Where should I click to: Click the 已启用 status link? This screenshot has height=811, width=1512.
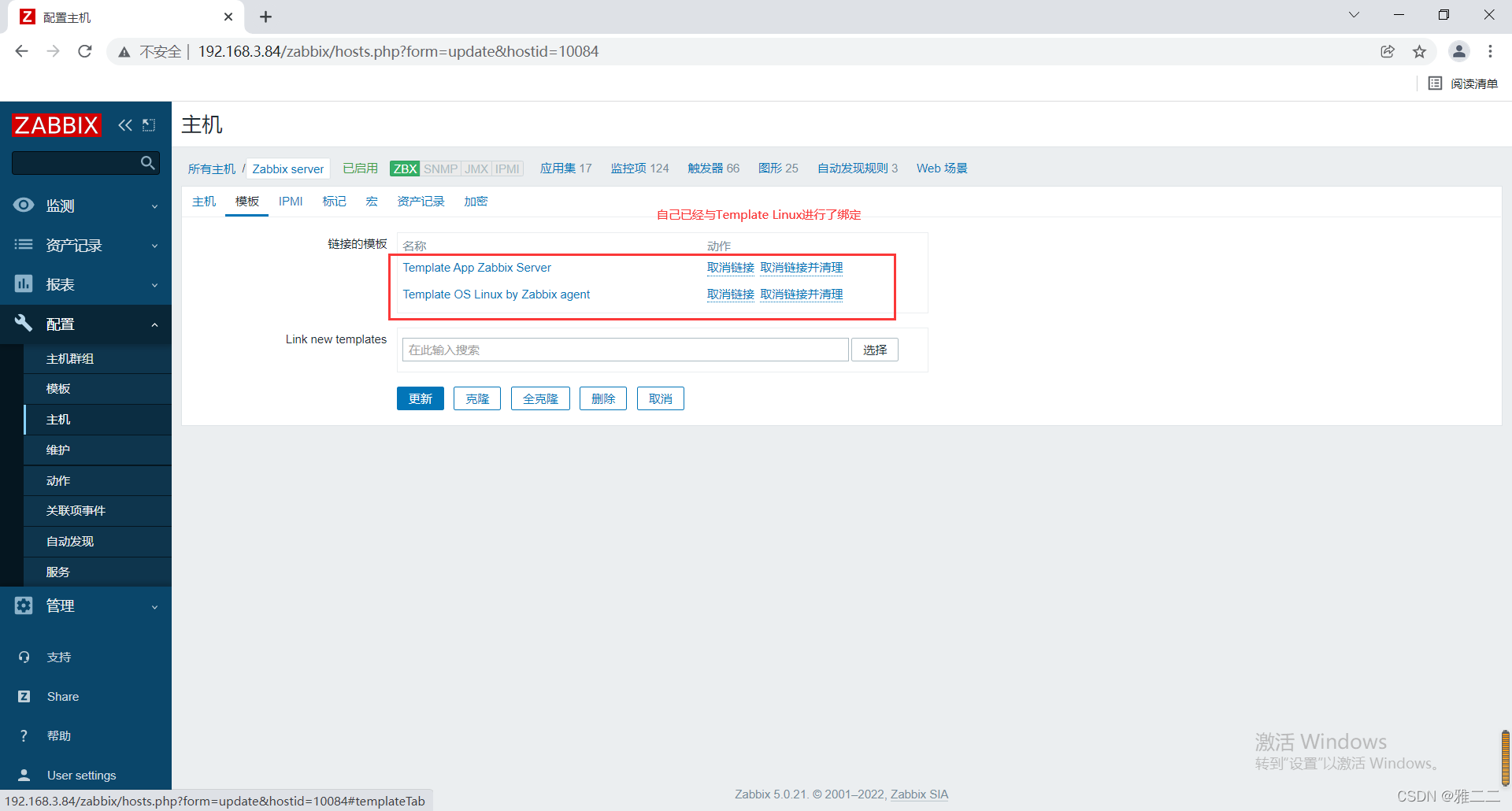pos(360,168)
